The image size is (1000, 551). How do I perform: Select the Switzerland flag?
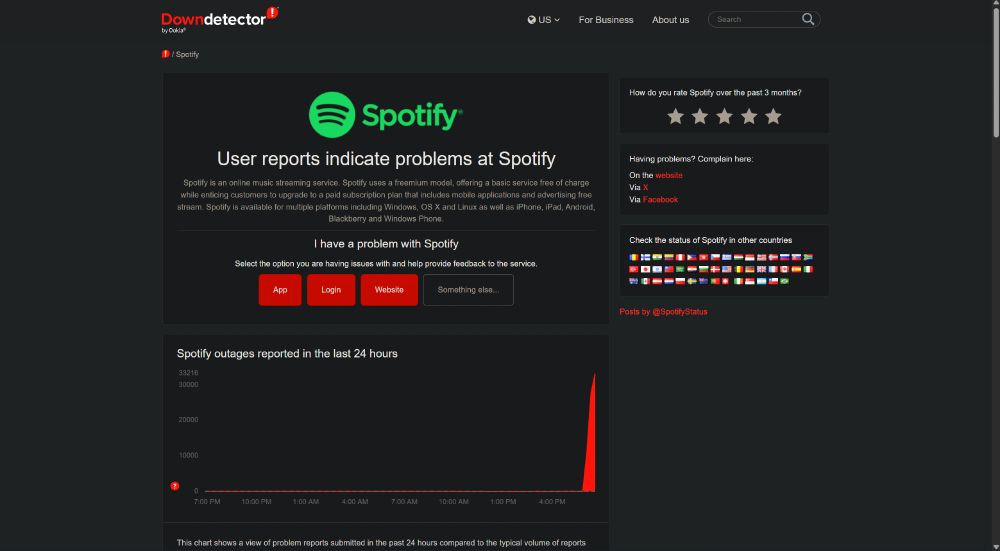coord(725,281)
